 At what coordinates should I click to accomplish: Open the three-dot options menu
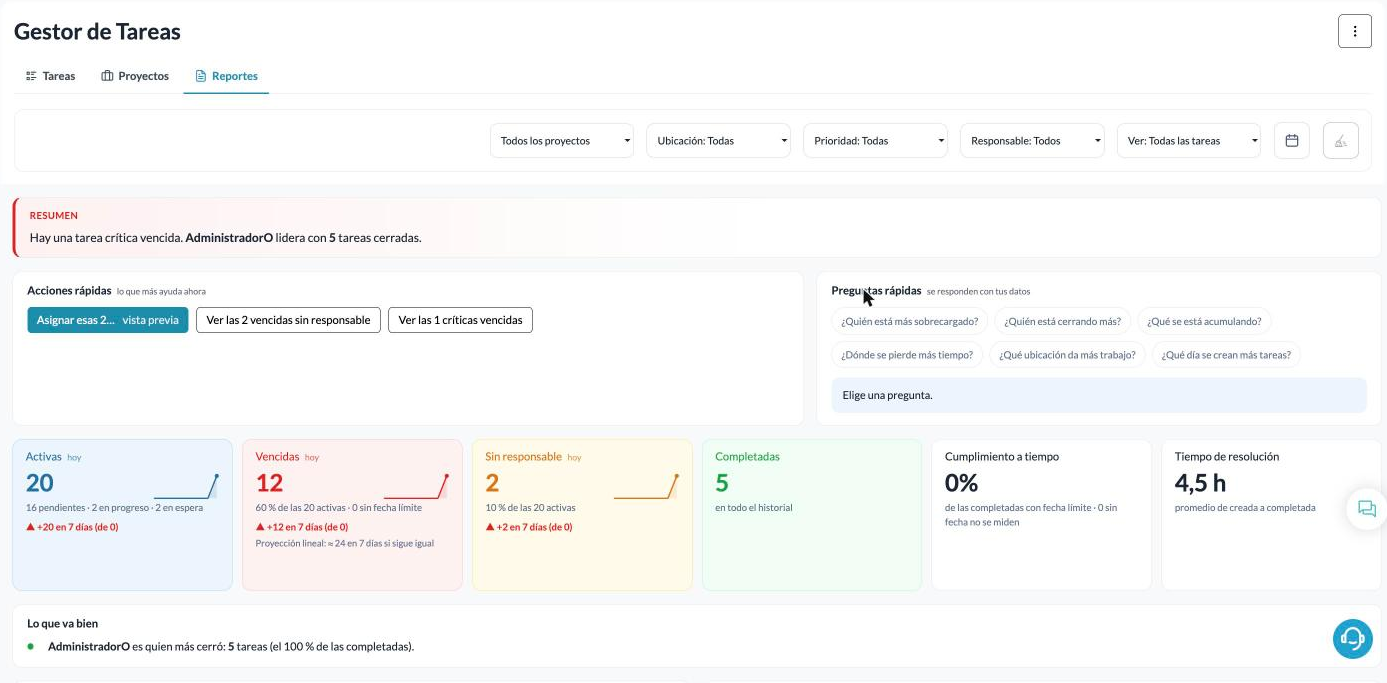pos(1354,31)
